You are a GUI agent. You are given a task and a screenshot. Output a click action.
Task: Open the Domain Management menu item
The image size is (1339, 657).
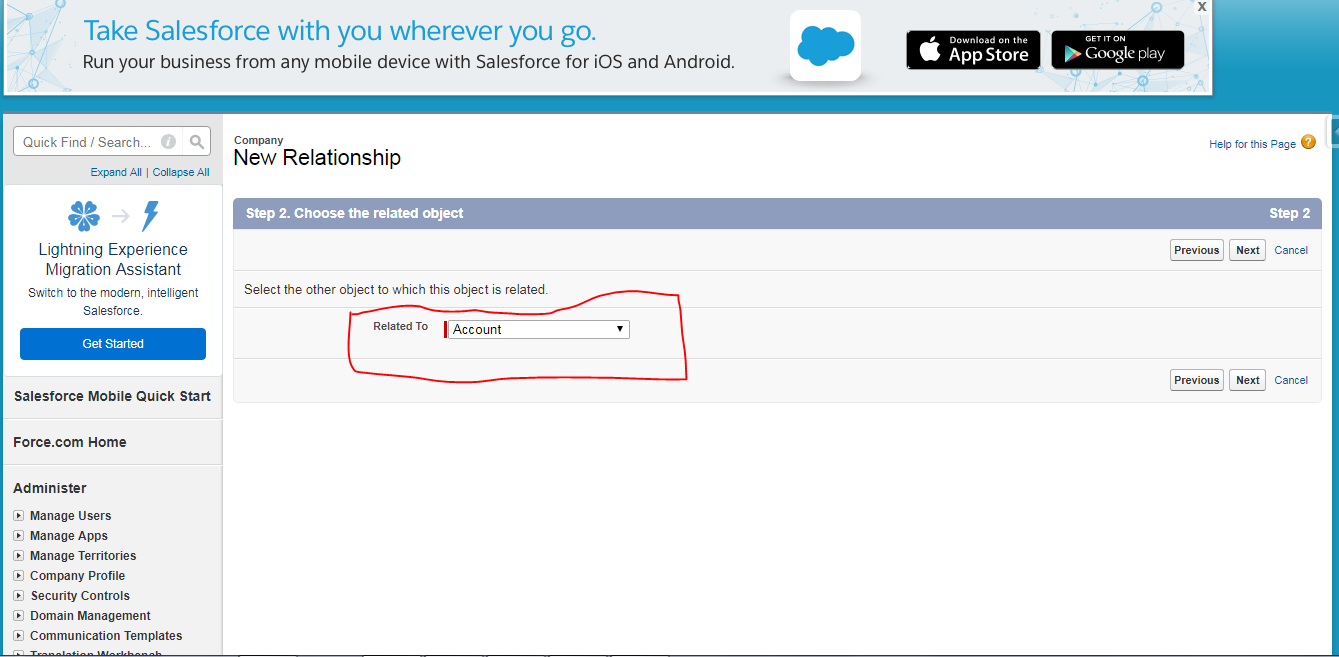(90, 616)
